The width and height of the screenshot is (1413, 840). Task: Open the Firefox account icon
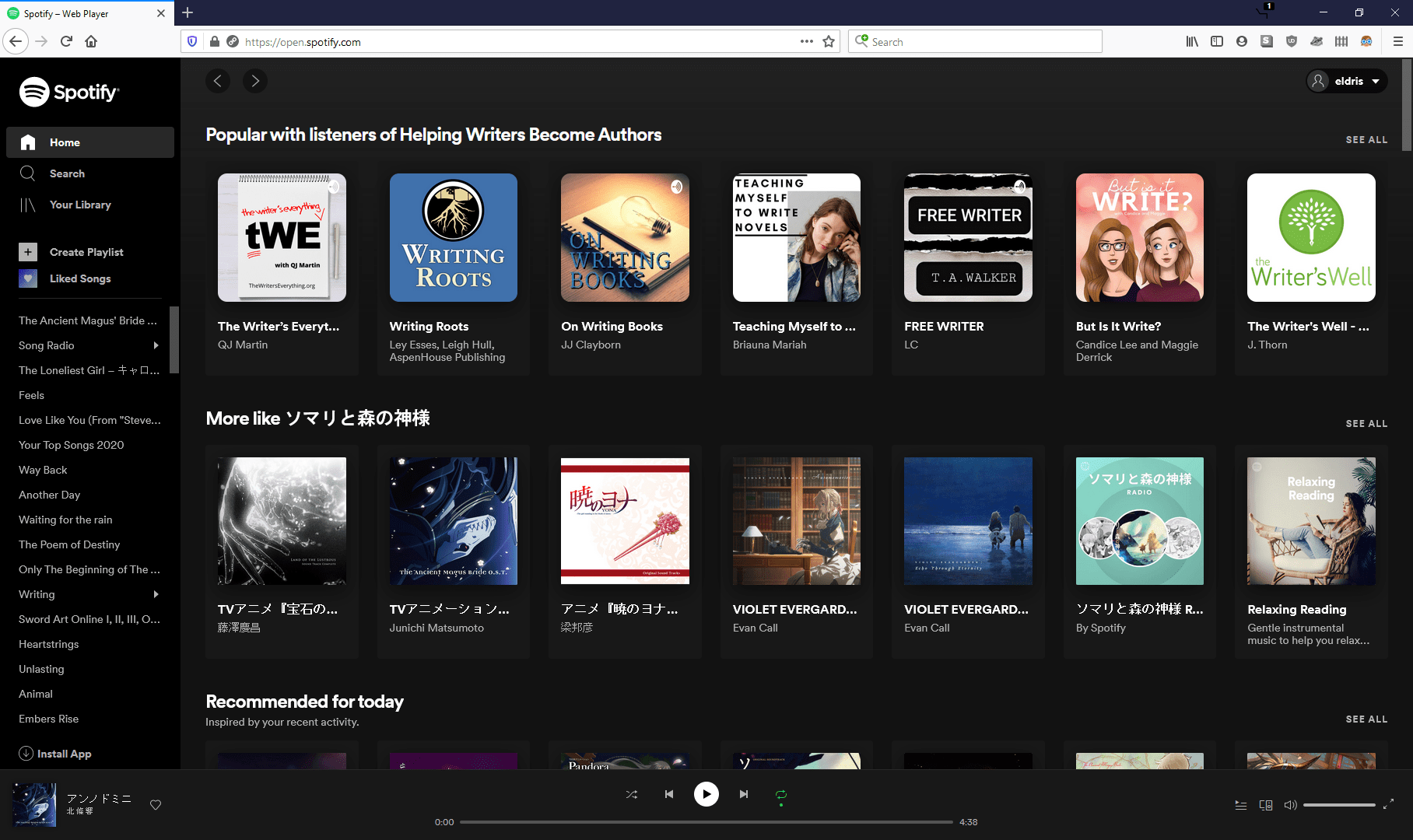1242,41
